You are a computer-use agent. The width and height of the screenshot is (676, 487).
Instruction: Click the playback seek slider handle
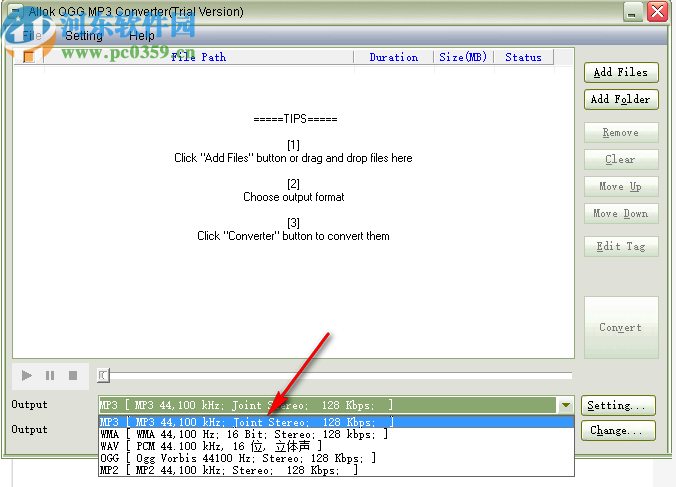(103, 375)
